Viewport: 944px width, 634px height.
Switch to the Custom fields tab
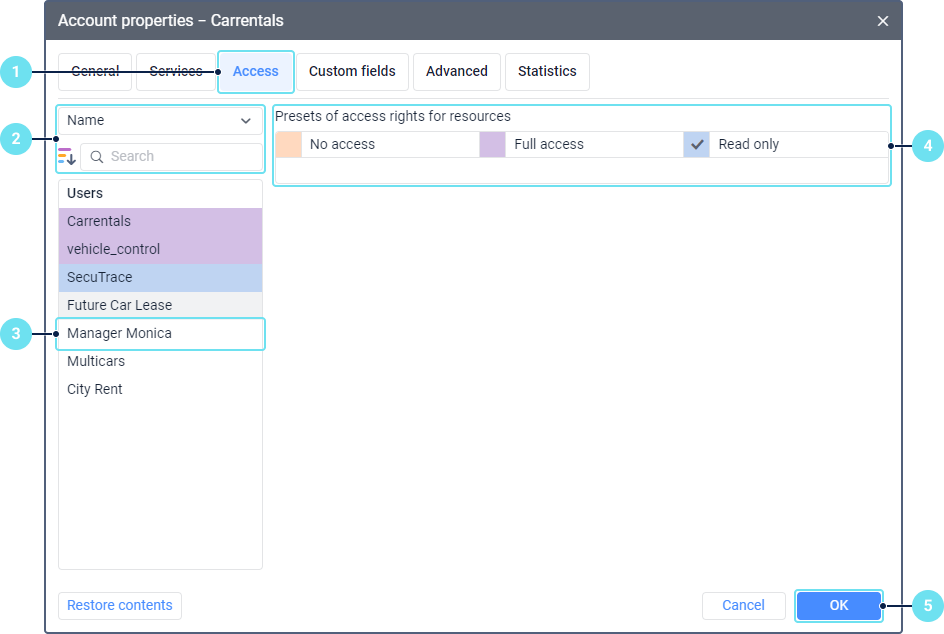(x=352, y=72)
